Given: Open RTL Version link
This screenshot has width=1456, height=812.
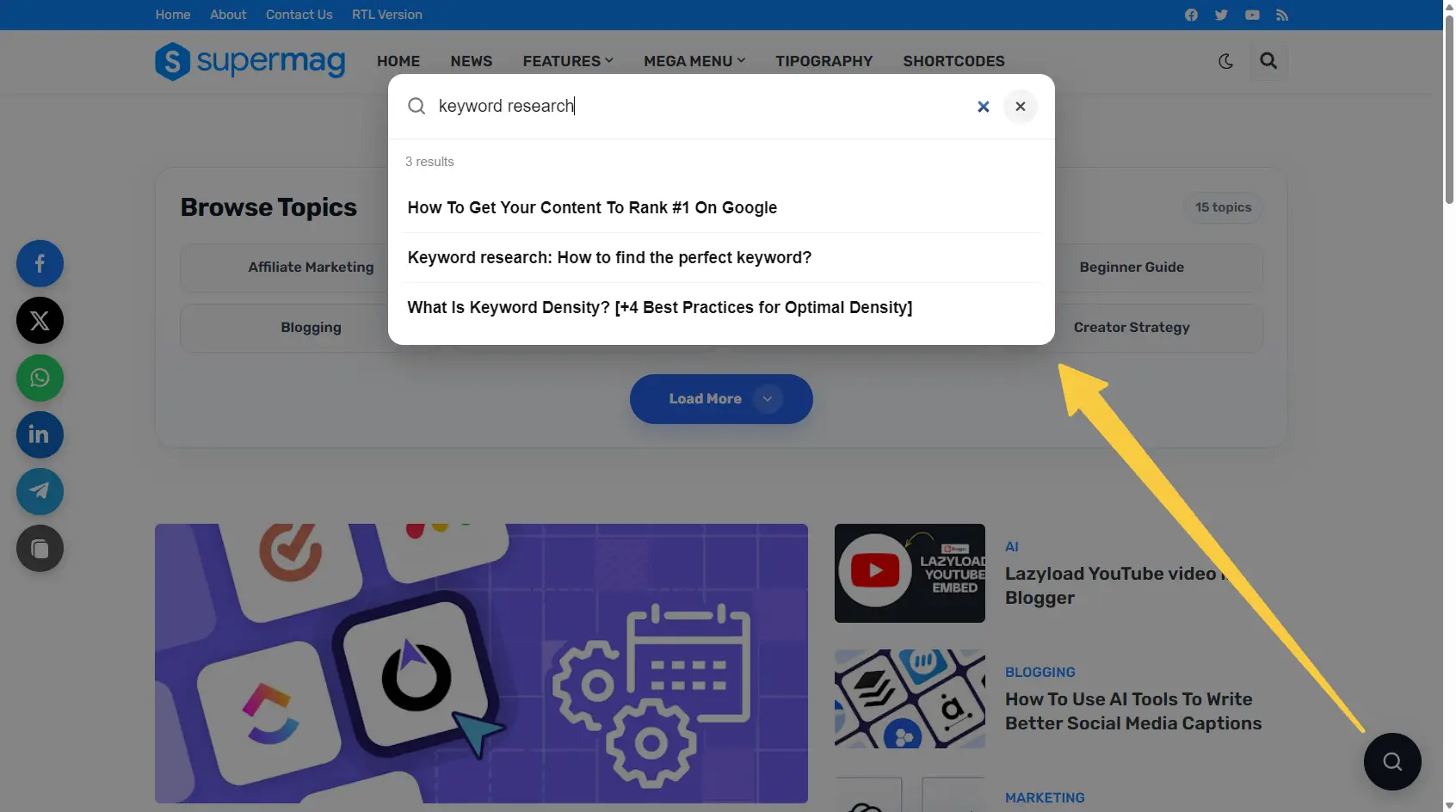Looking at the screenshot, I should (x=387, y=15).
